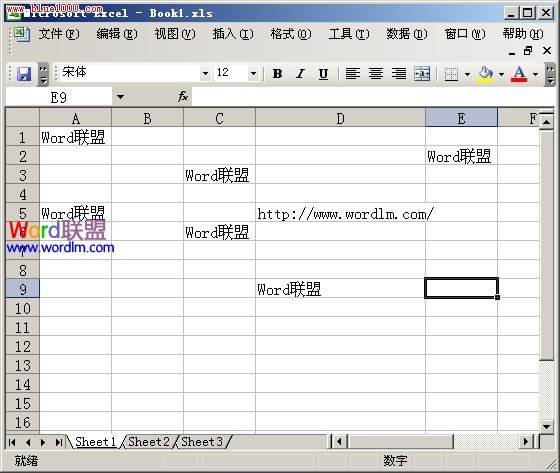
Task: Toggle Italic formatting
Action: coord(300,74)
